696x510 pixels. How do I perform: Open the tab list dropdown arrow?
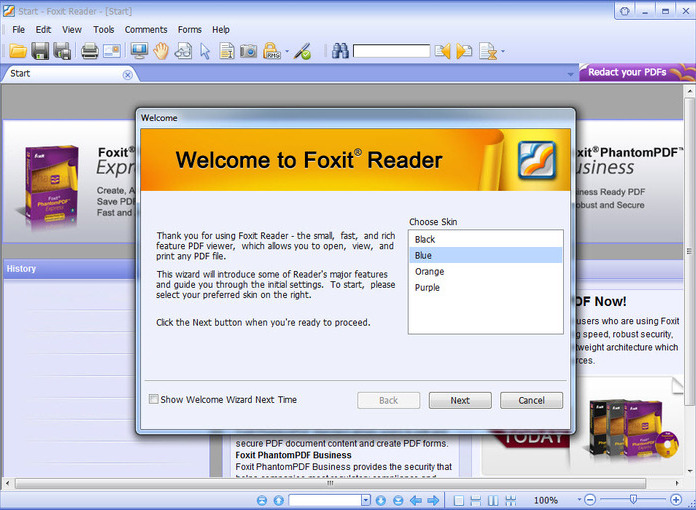570,75
